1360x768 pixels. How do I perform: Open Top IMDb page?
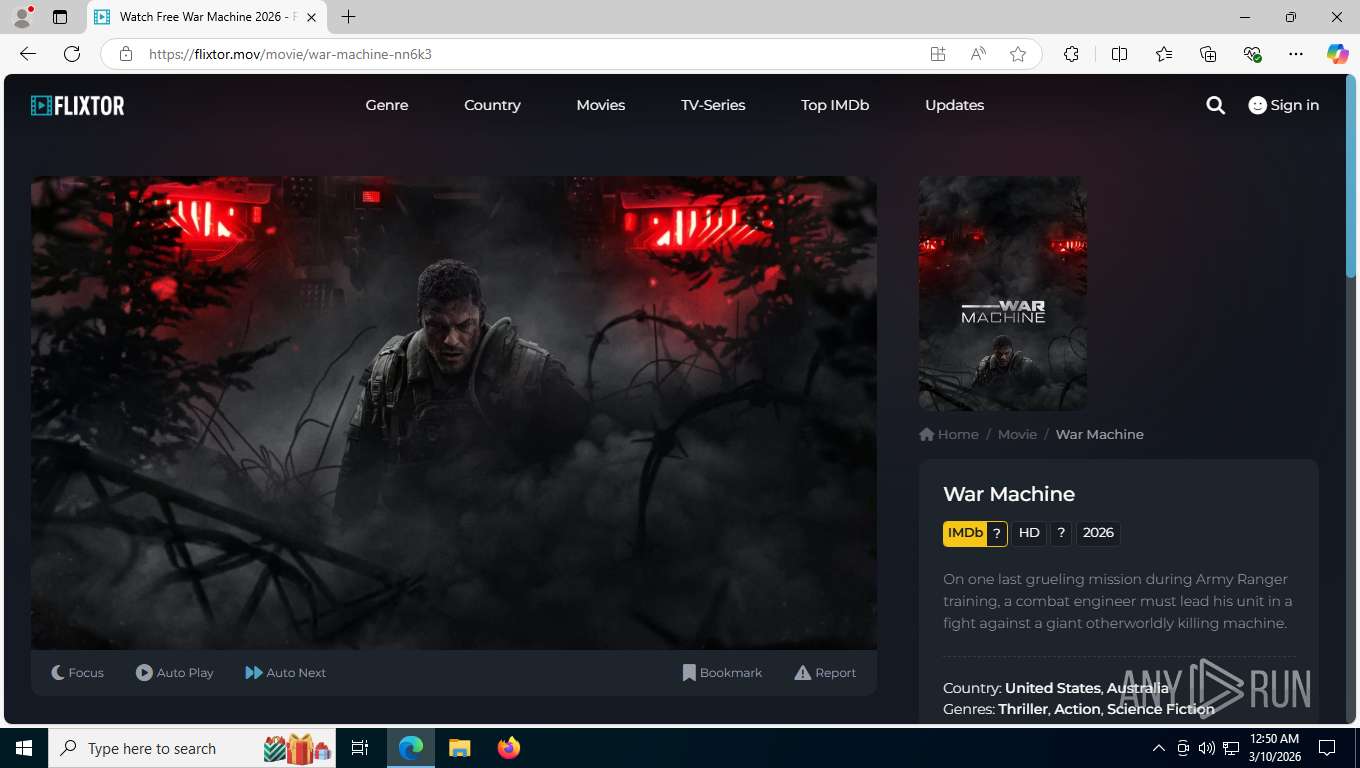coord(835,105)
